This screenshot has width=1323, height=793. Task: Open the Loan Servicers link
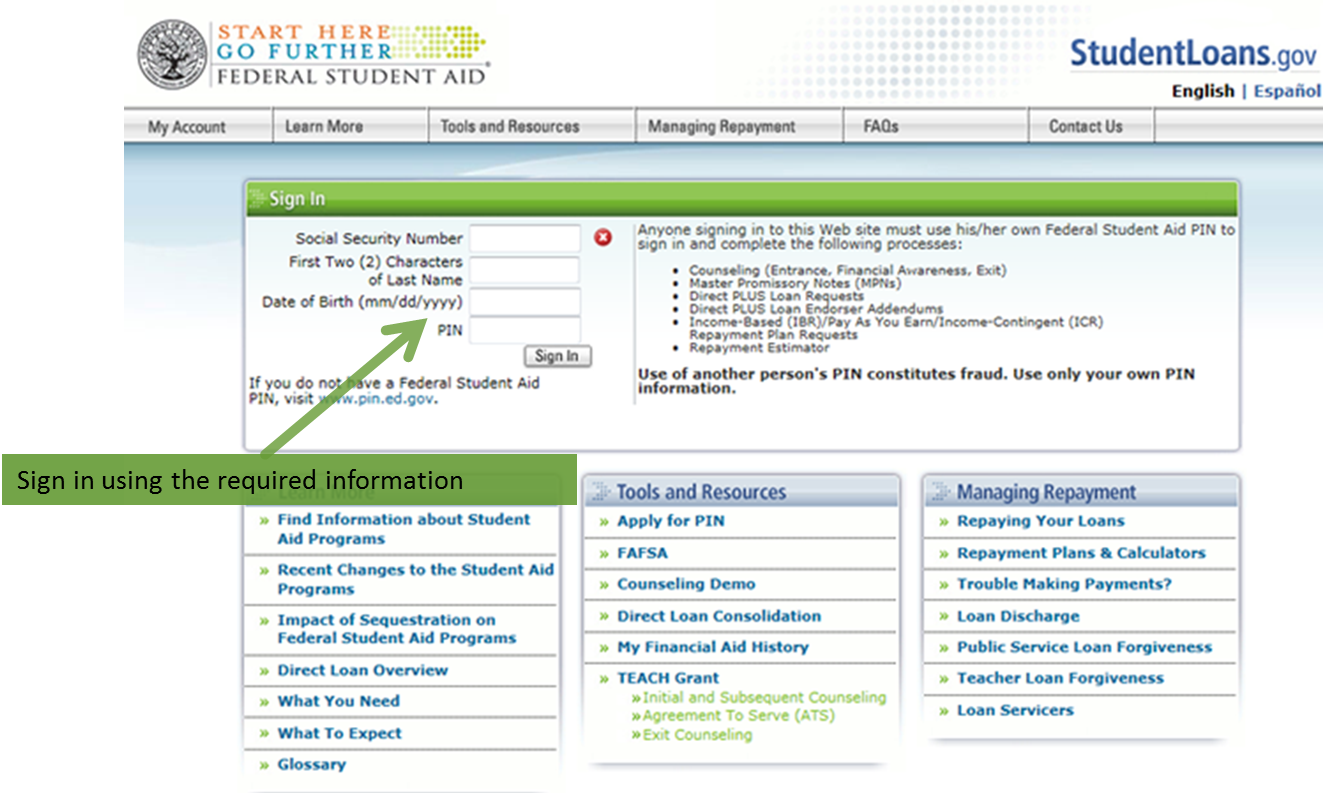[x=1015, y=710]
